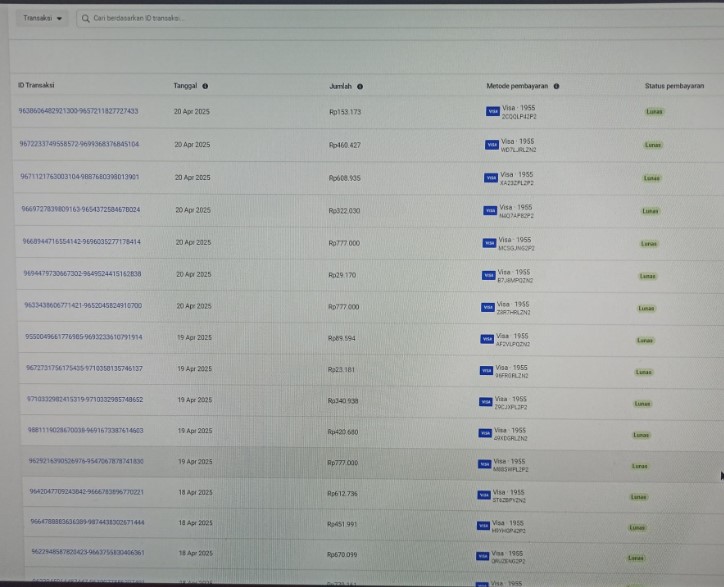Open the transaction ID link for Rp89.194

84,337
